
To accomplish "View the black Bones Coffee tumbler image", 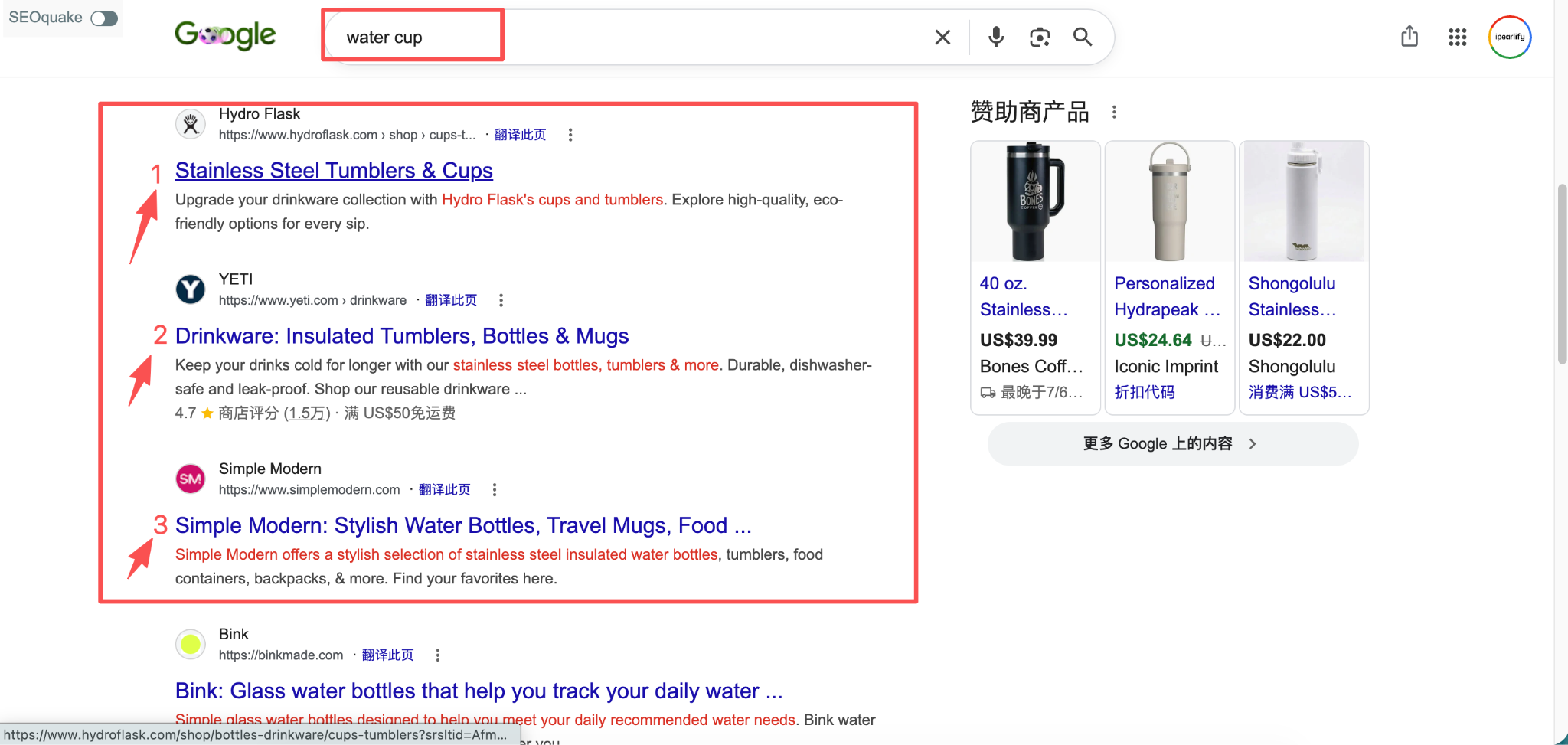I will [x=1035, y=201].
